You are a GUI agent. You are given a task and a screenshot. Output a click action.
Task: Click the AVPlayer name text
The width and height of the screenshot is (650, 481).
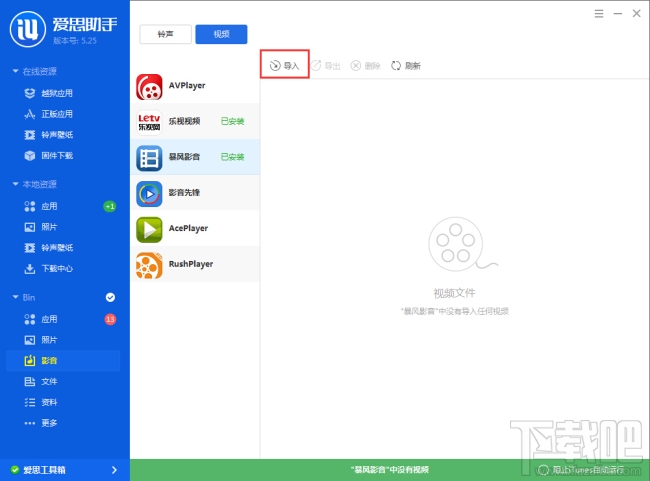(x=187, y=85)
